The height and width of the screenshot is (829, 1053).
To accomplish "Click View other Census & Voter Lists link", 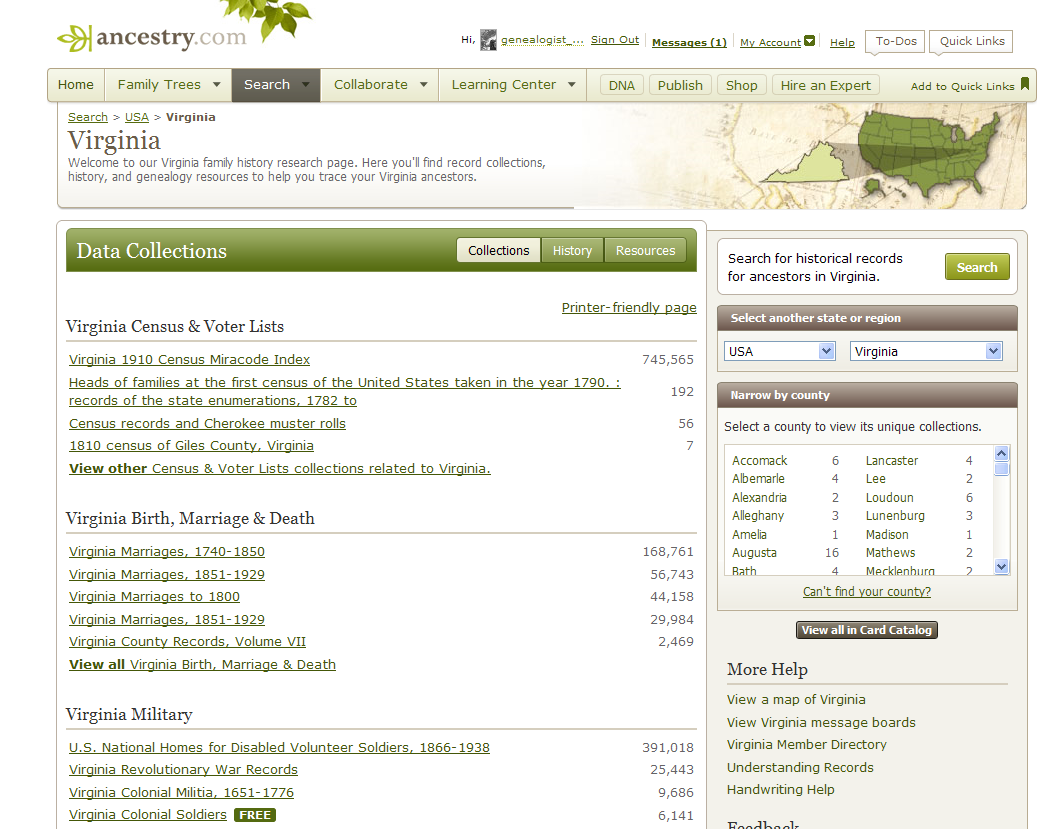I will [279, 468].
